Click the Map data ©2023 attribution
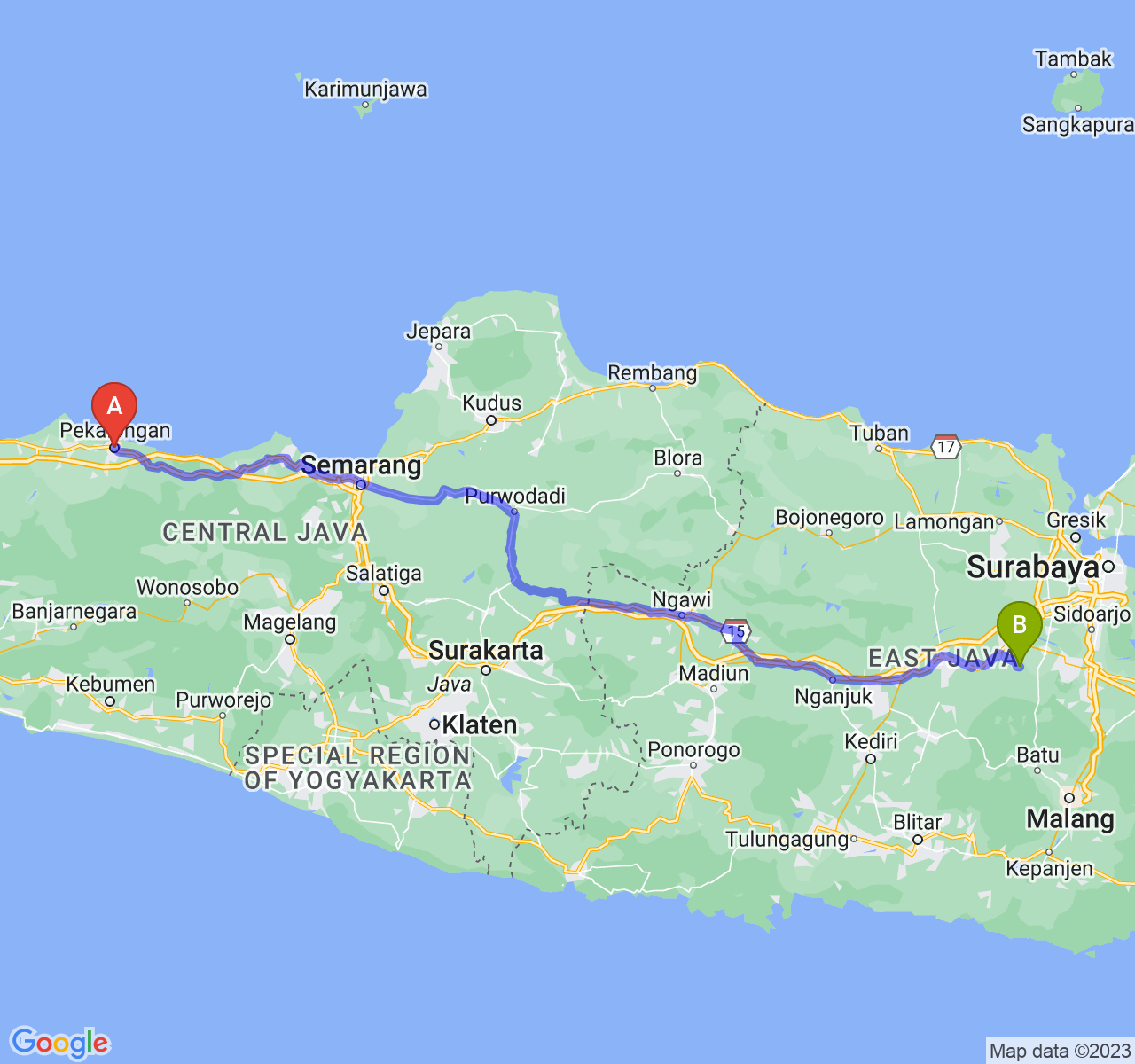The height and width of the screenshot is (1064, 1135). [1060, 1052]
